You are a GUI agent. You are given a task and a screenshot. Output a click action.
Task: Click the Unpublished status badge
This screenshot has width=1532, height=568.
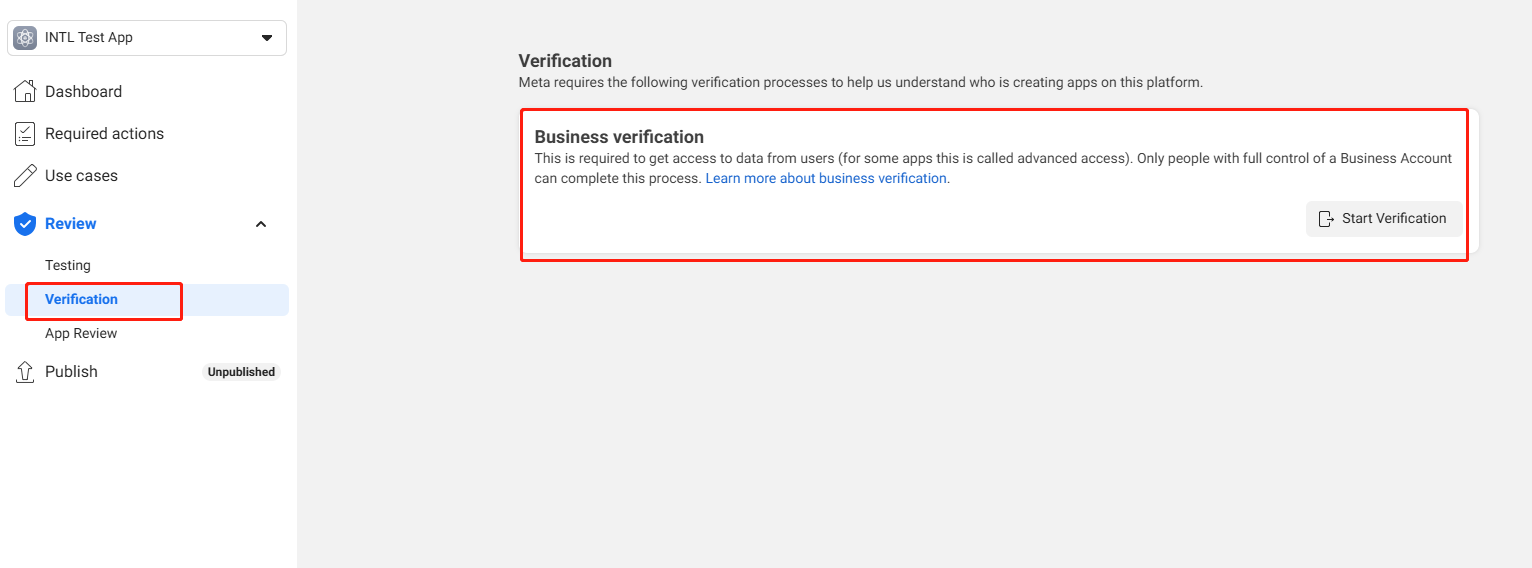click(241, 372)
